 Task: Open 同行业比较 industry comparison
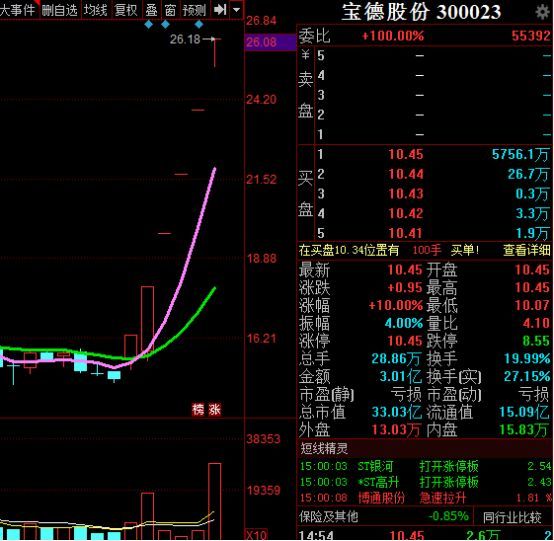[x=512, y=517]
